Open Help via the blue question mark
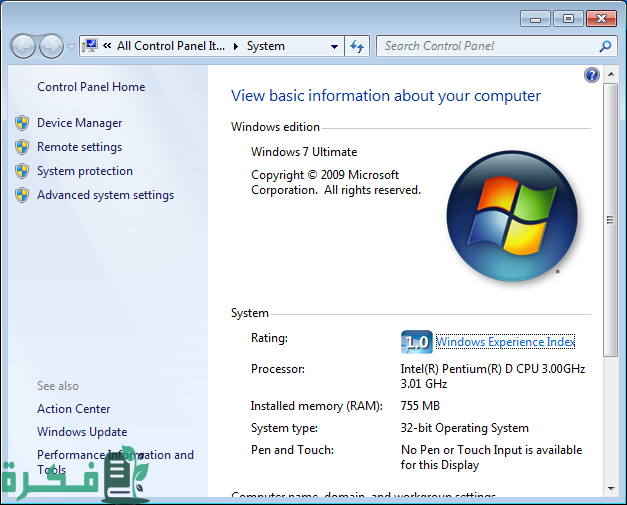The image size is (627, 505). click(591, 75)
